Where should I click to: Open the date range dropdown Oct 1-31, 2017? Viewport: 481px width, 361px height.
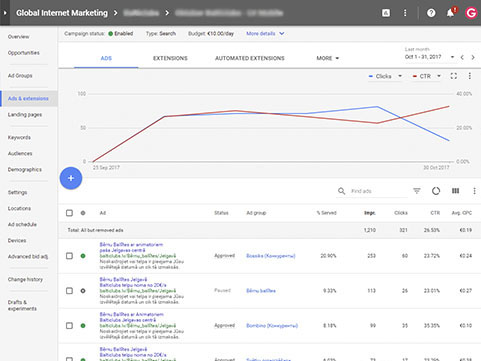click(429, 57)
